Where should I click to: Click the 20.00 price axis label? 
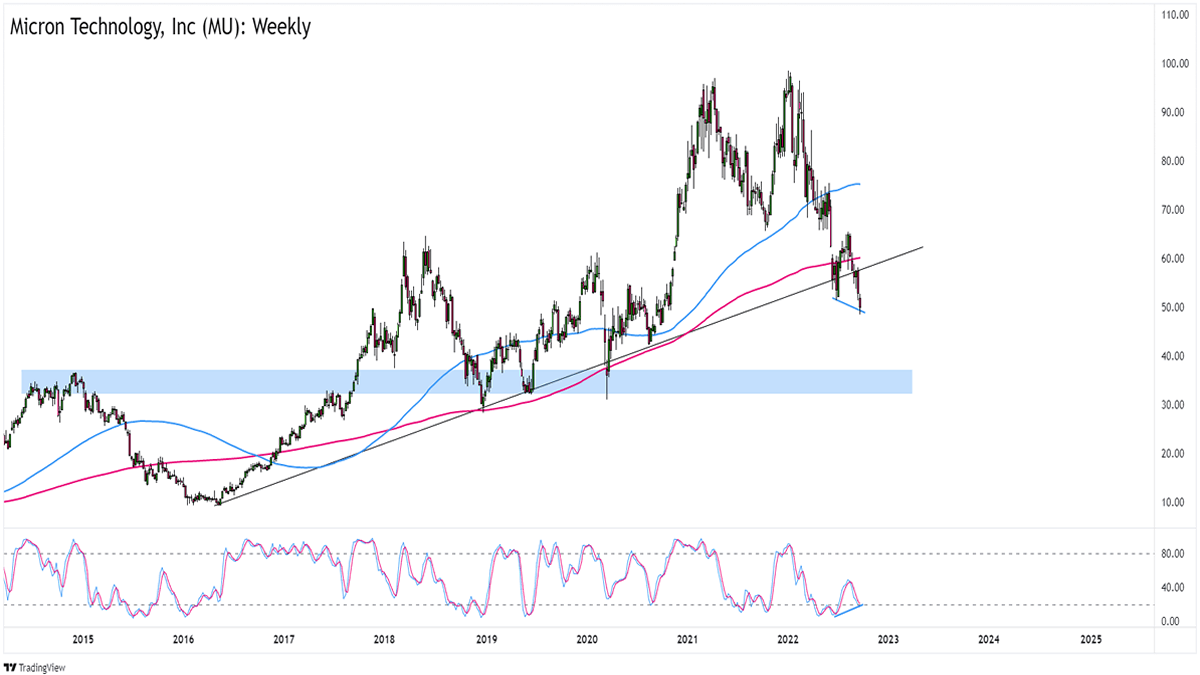point(1172,454)
